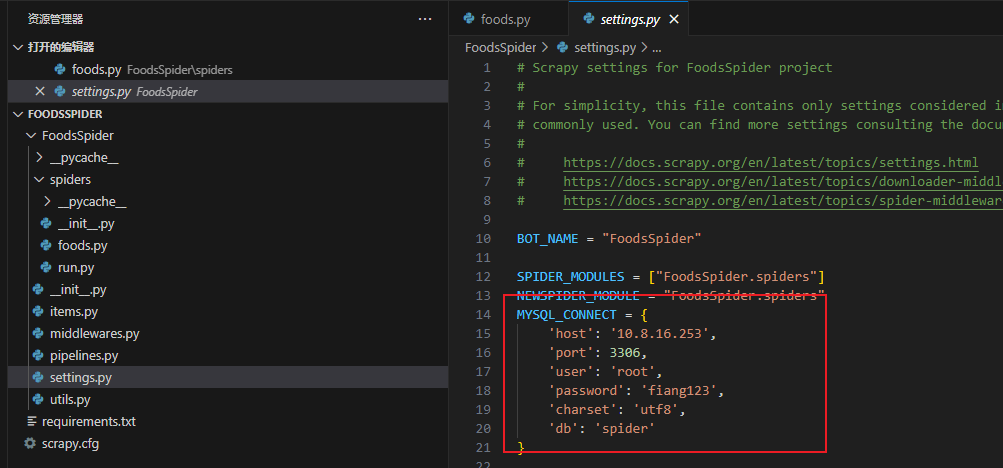Collapse the spiders folder chevron
The height and width of the screenshot is (468, 1003).
point(40,180)
